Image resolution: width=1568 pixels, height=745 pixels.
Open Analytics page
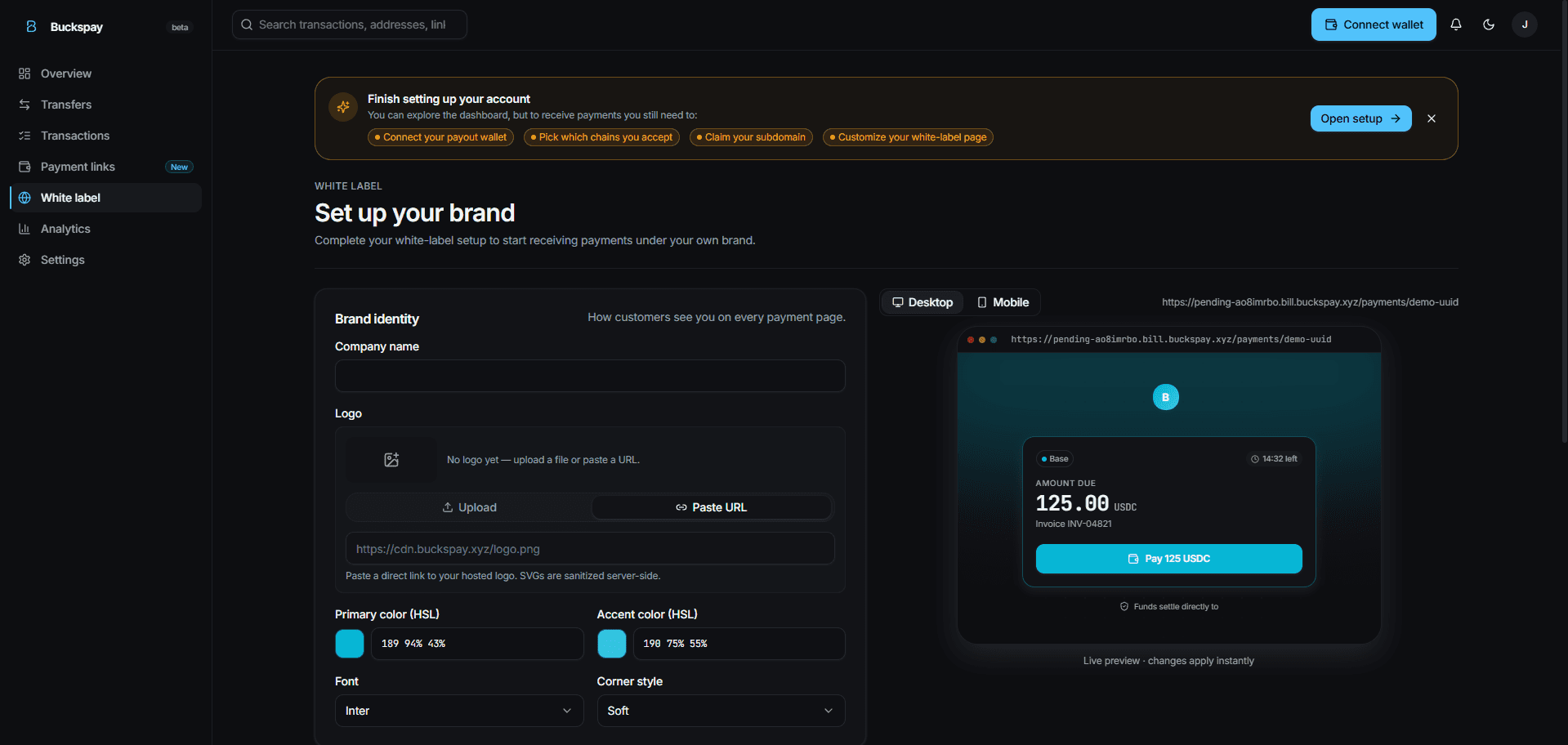click(105, 229)
